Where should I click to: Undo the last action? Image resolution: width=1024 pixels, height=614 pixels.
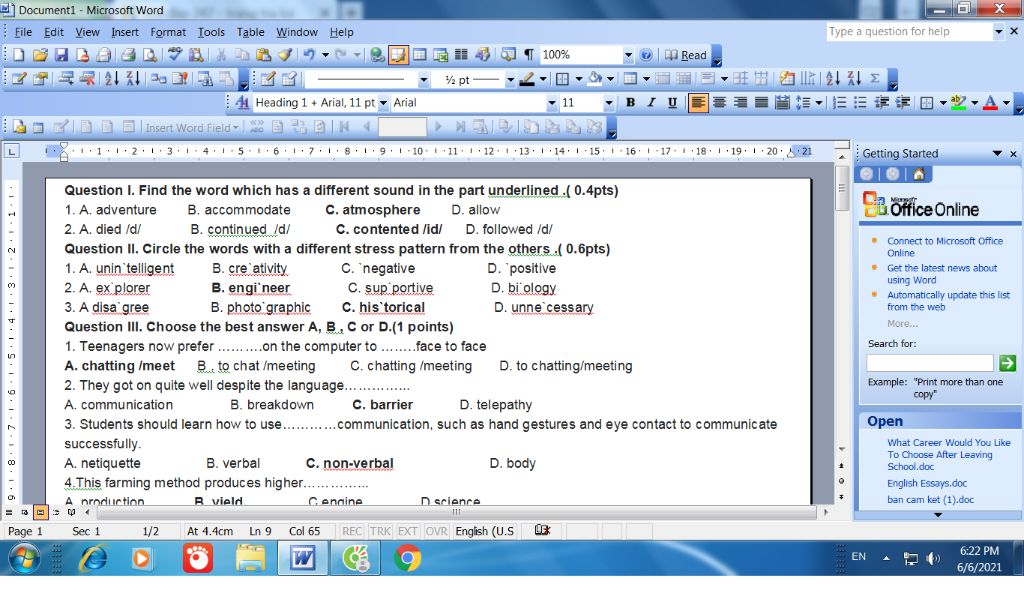pyautogui.click(x=308, y=55)
